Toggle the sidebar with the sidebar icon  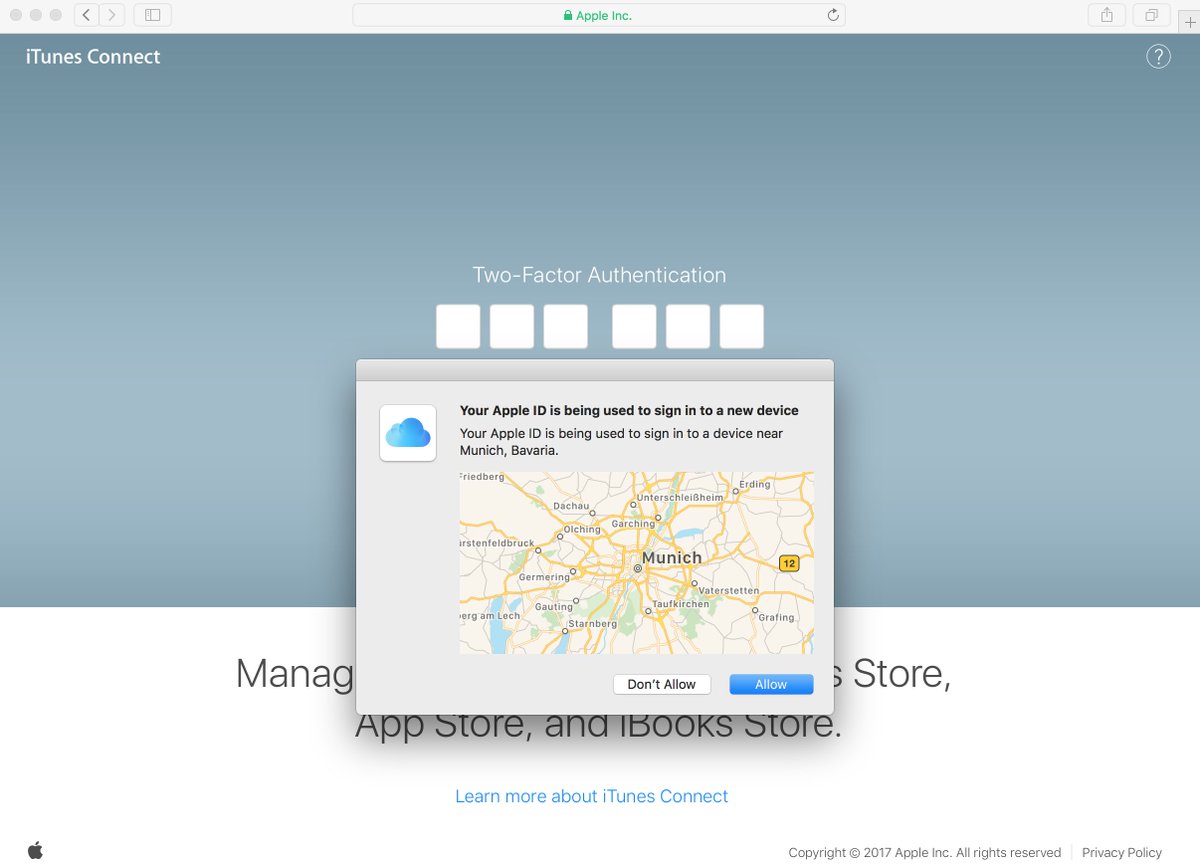[151, 15]
